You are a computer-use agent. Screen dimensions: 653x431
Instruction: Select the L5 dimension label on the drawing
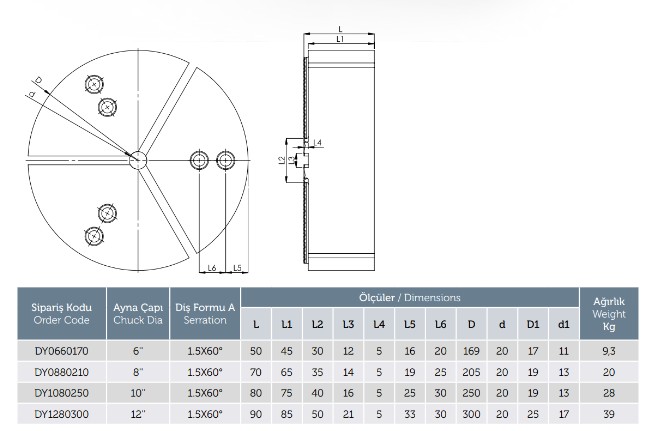coord(236,269)
